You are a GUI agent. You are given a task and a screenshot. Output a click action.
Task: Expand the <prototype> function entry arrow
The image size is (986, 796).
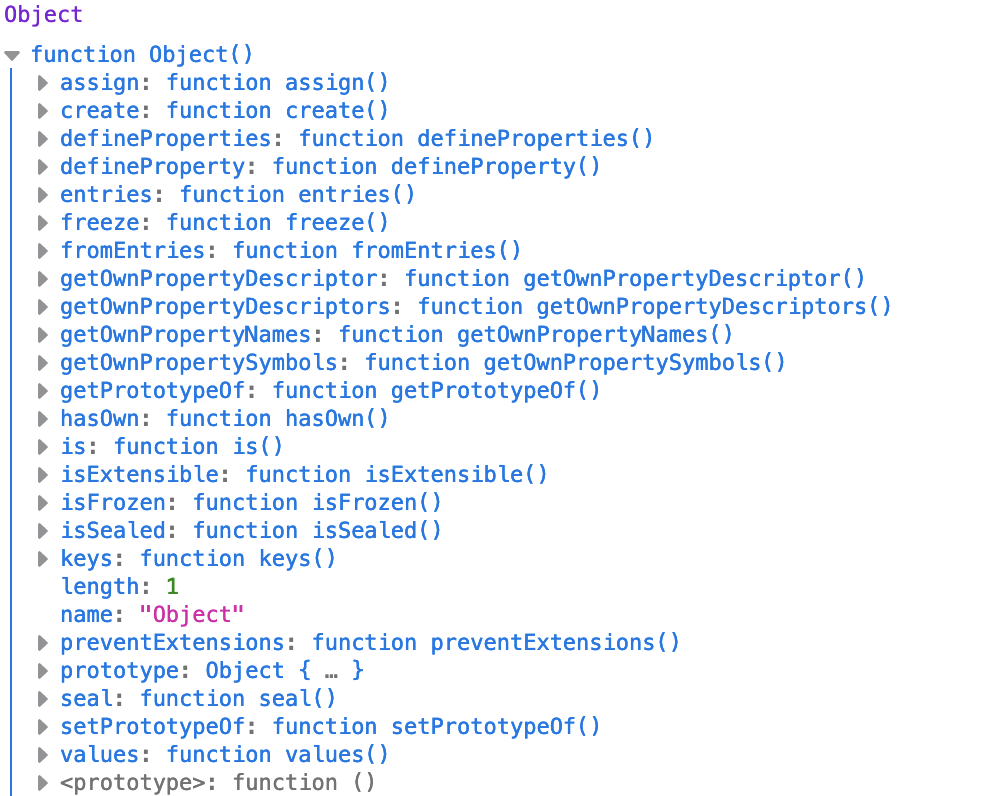(x=43, y=783)
